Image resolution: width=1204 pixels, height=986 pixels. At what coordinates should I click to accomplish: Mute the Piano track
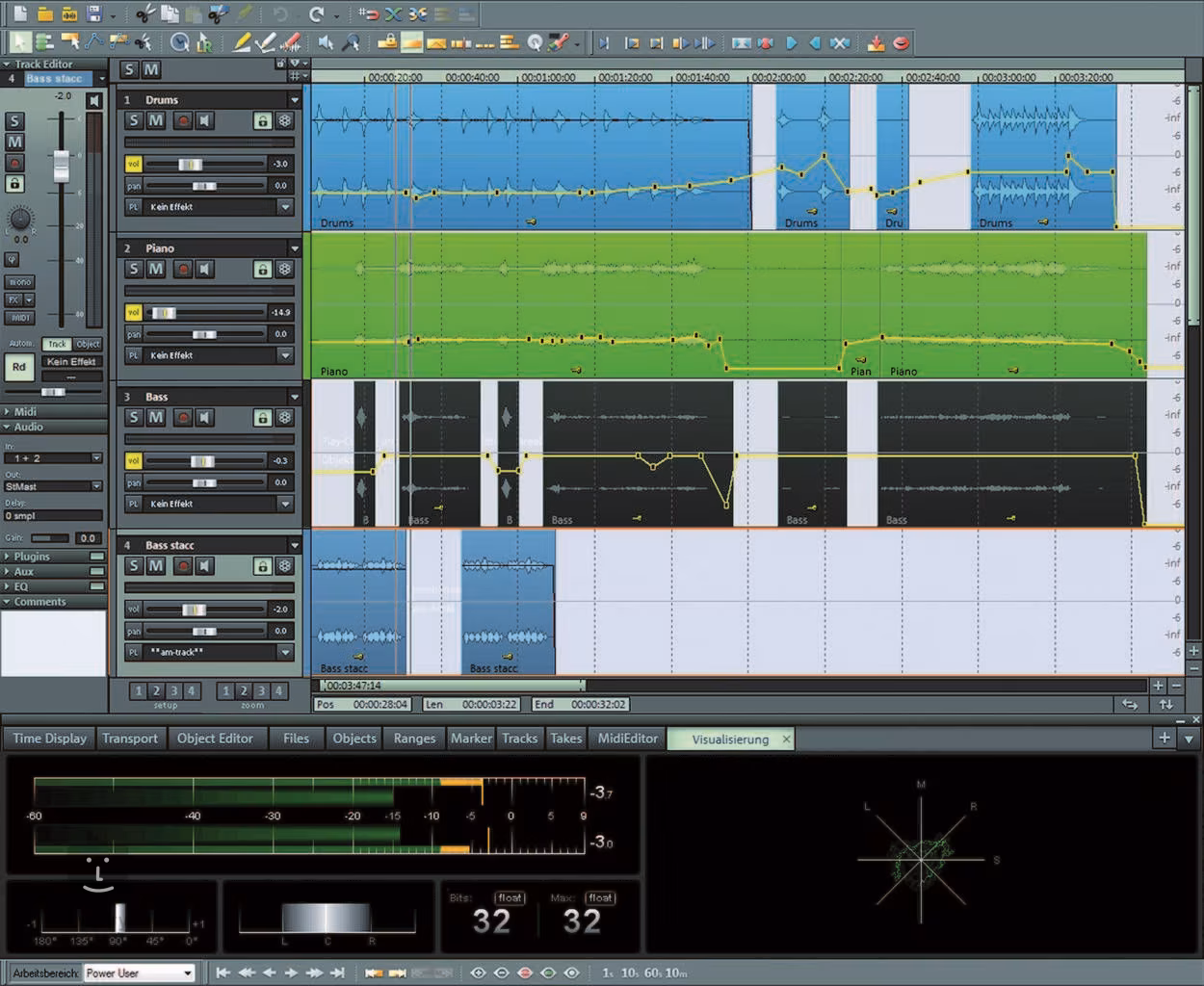pyautogui.click(x=156, y=269)
